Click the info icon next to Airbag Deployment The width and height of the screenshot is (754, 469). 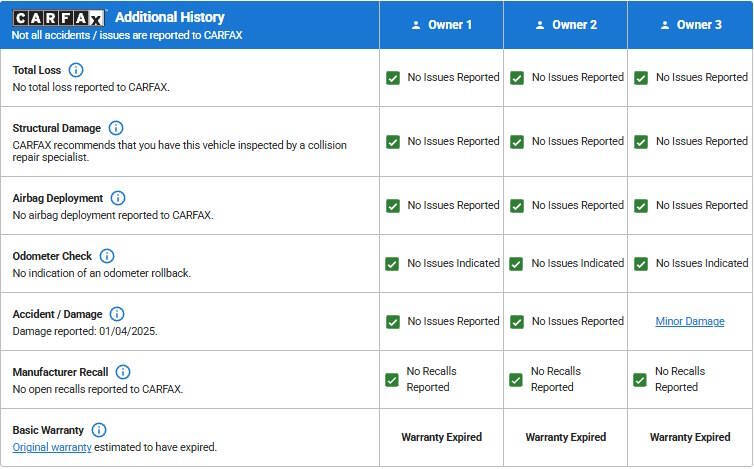[118, 198]
